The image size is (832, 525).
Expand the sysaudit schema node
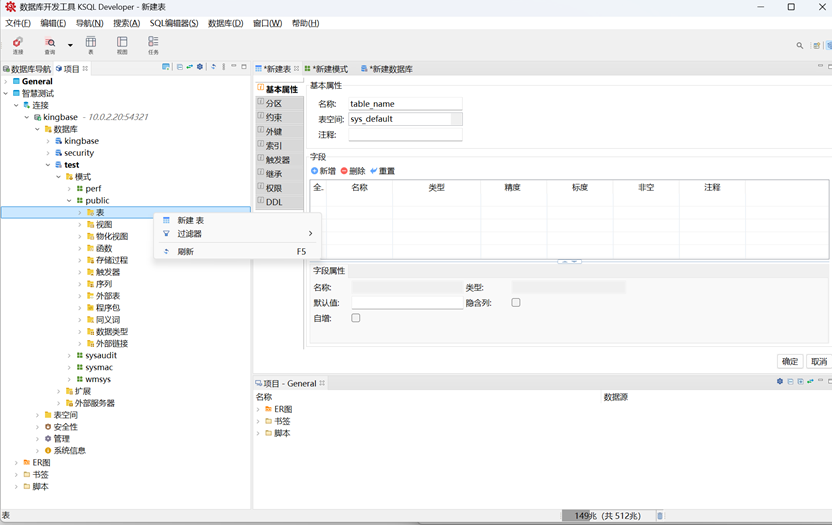tap(69, 355)
